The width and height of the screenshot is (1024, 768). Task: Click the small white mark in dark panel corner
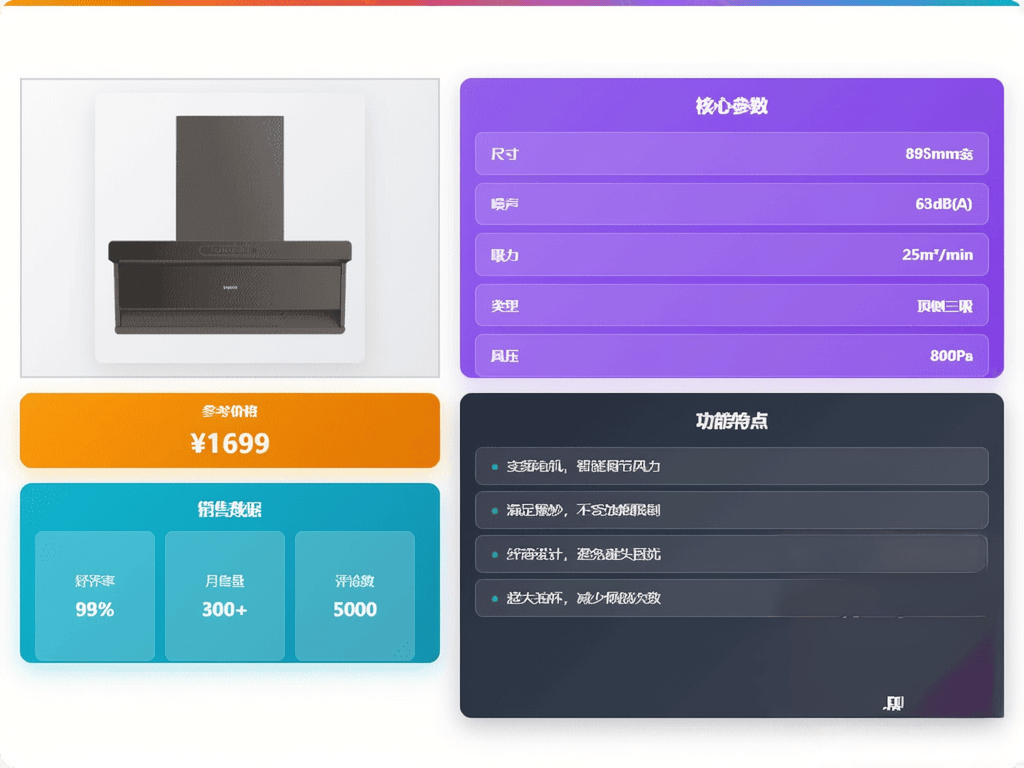click(x=894, y=704)
